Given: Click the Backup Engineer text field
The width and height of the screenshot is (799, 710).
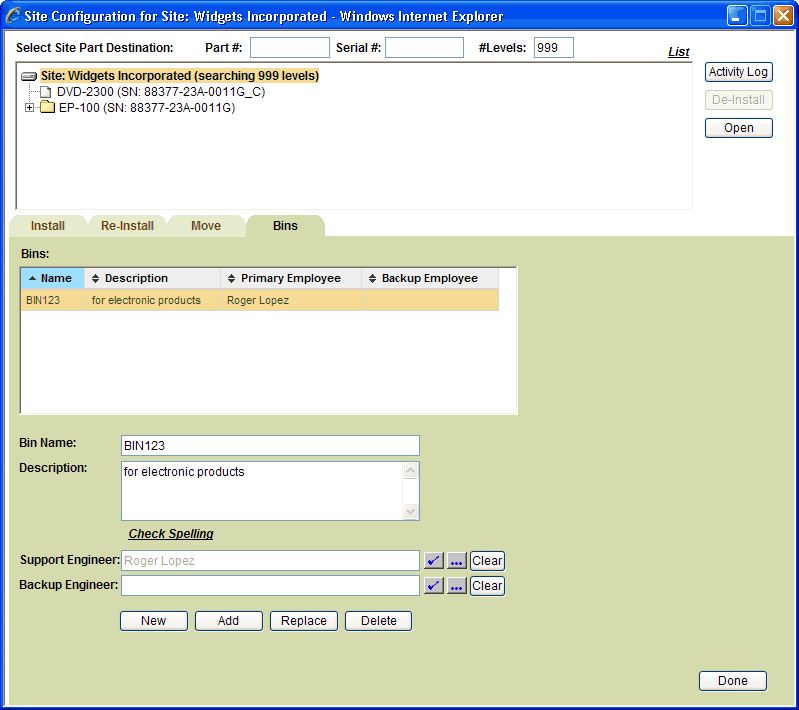Looking at the screenshot, I should [x=270, y=586].
